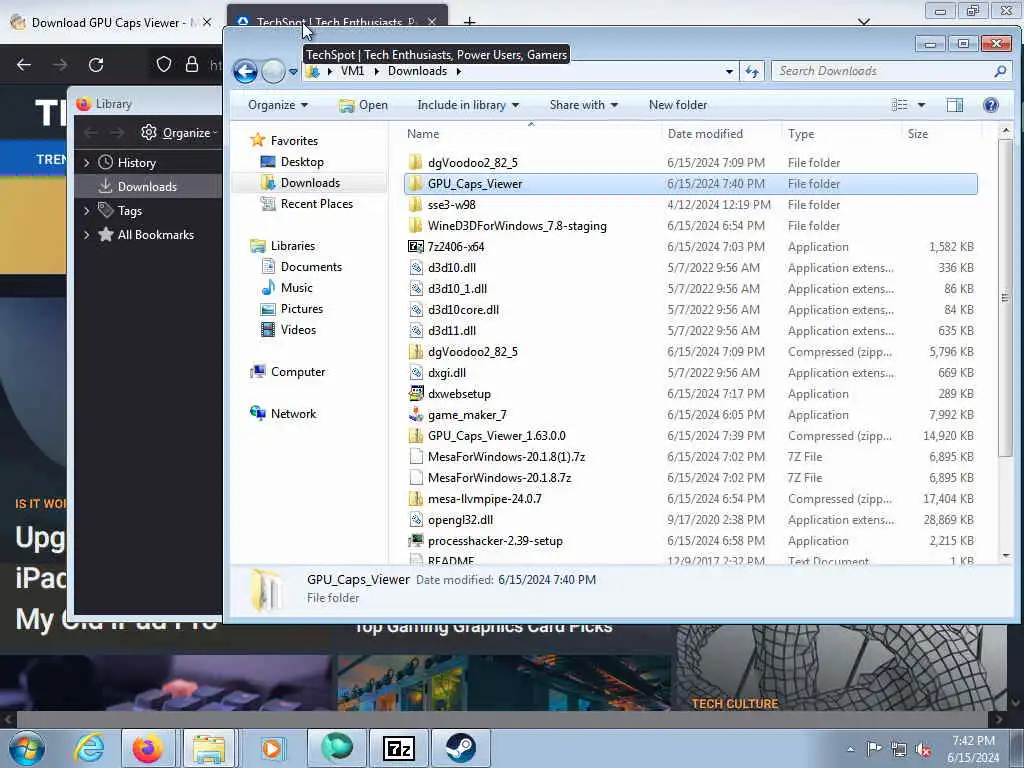Expand History in Firefox Library
This screenshot has width=1024, height=768.
pos(86,163)
